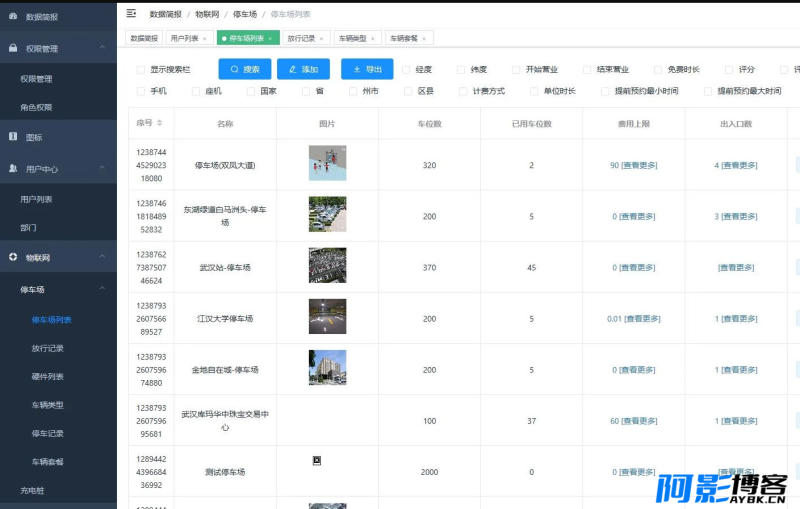Toggle the 显示搜索栏 checkbox

click(141, 70)
